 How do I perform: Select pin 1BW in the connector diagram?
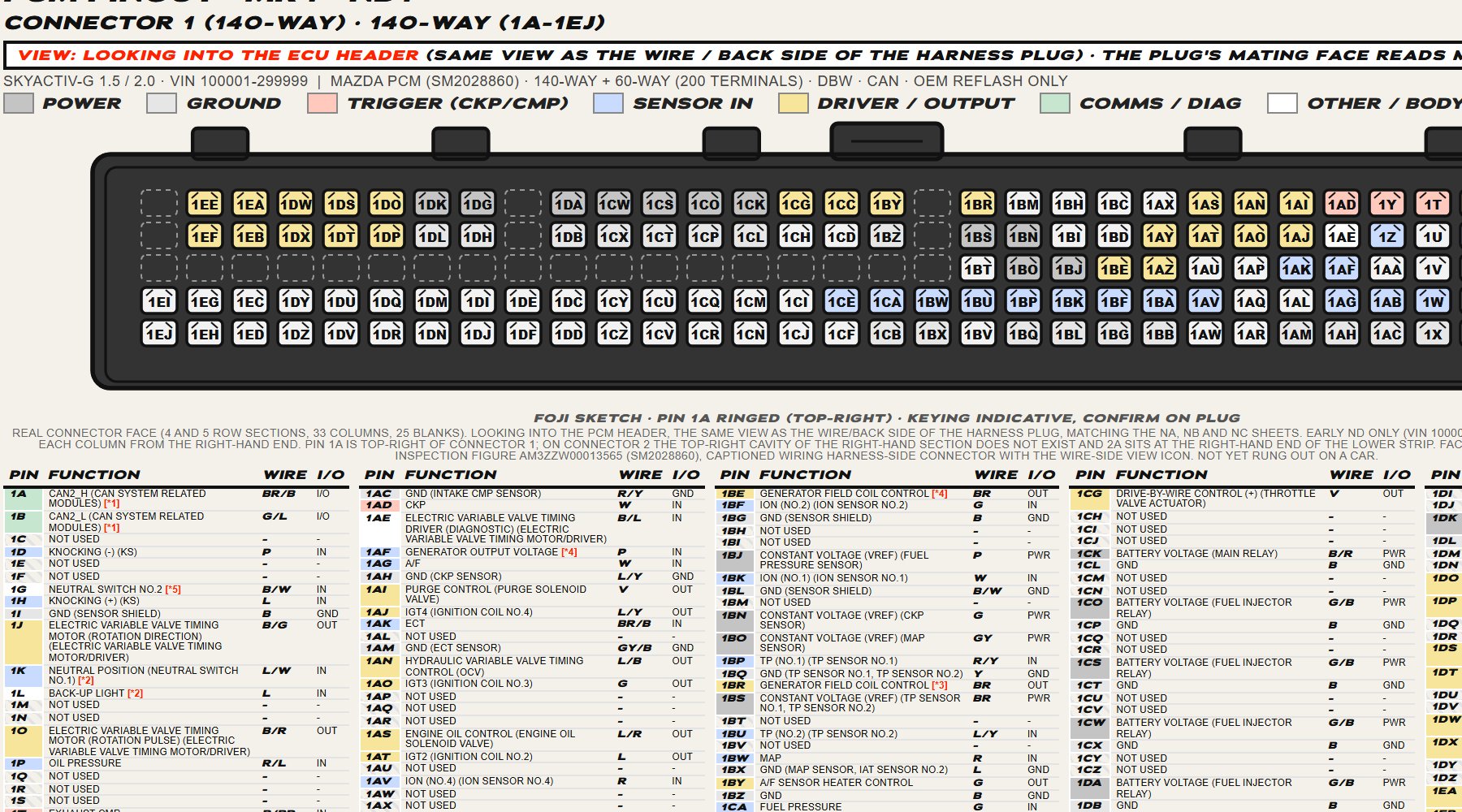pos(932,301)
